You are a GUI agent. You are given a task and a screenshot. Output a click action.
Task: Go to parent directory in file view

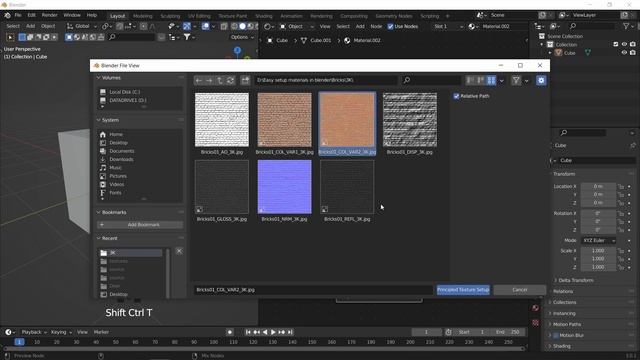click(x=220, y=80)
